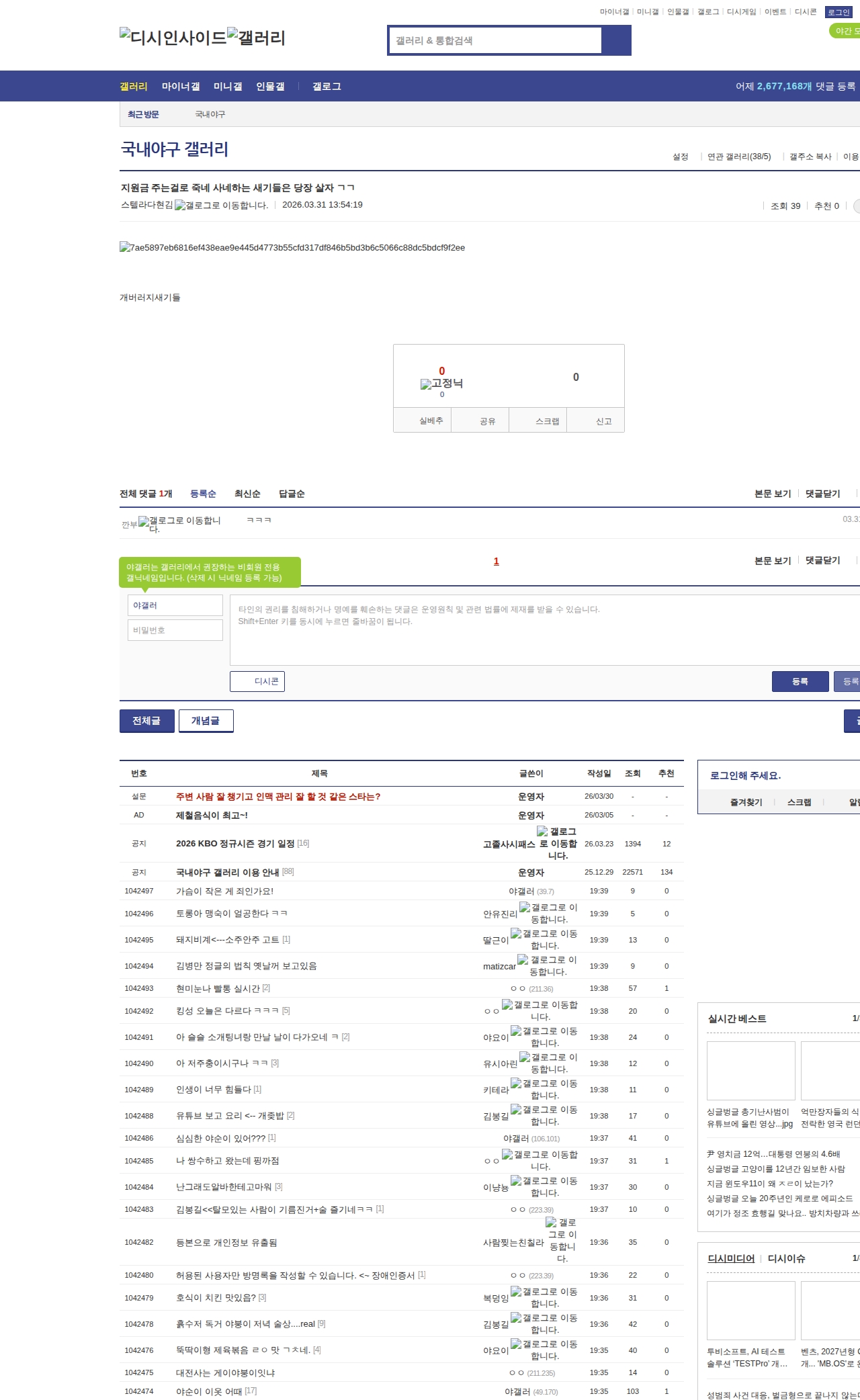Screen dimensions: 860x1400
Task: Open the 디시콘 emoticon picker
Action: (x=257, y=681)
